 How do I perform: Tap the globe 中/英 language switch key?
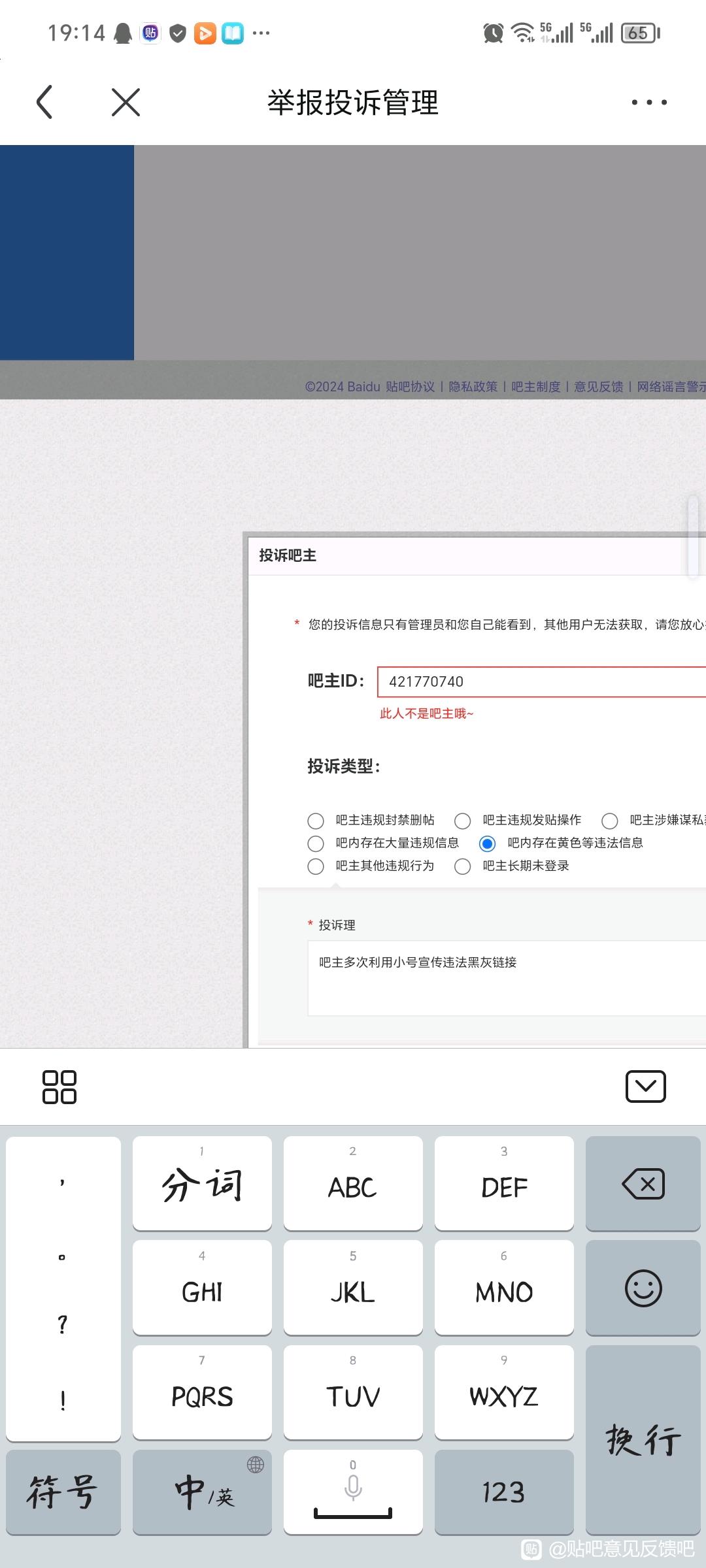202,1492
